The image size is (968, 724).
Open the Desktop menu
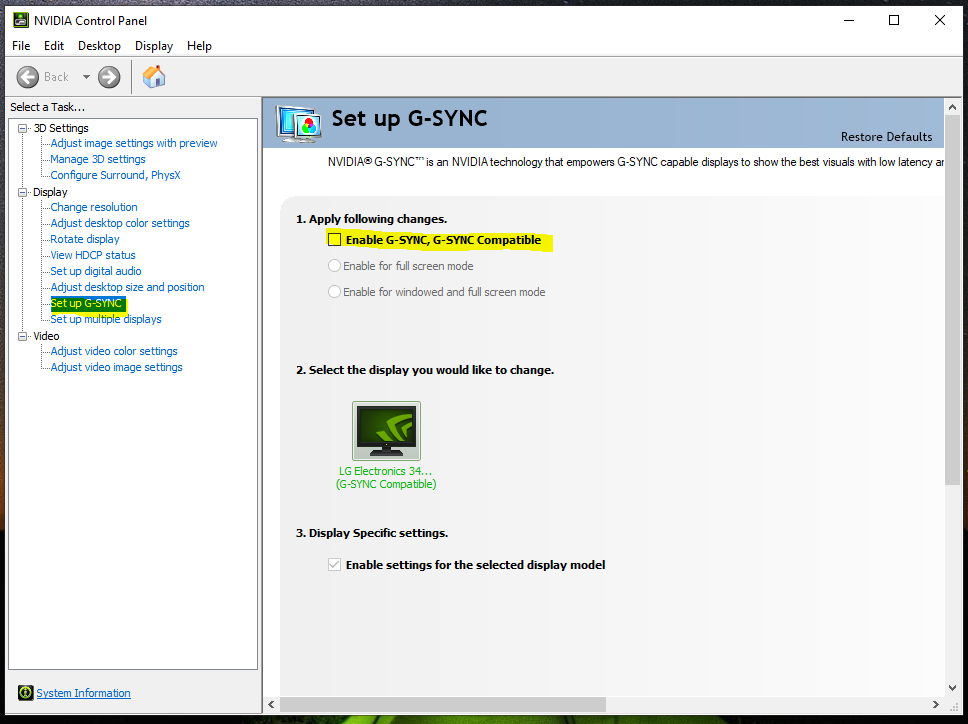tap(99, 46)
